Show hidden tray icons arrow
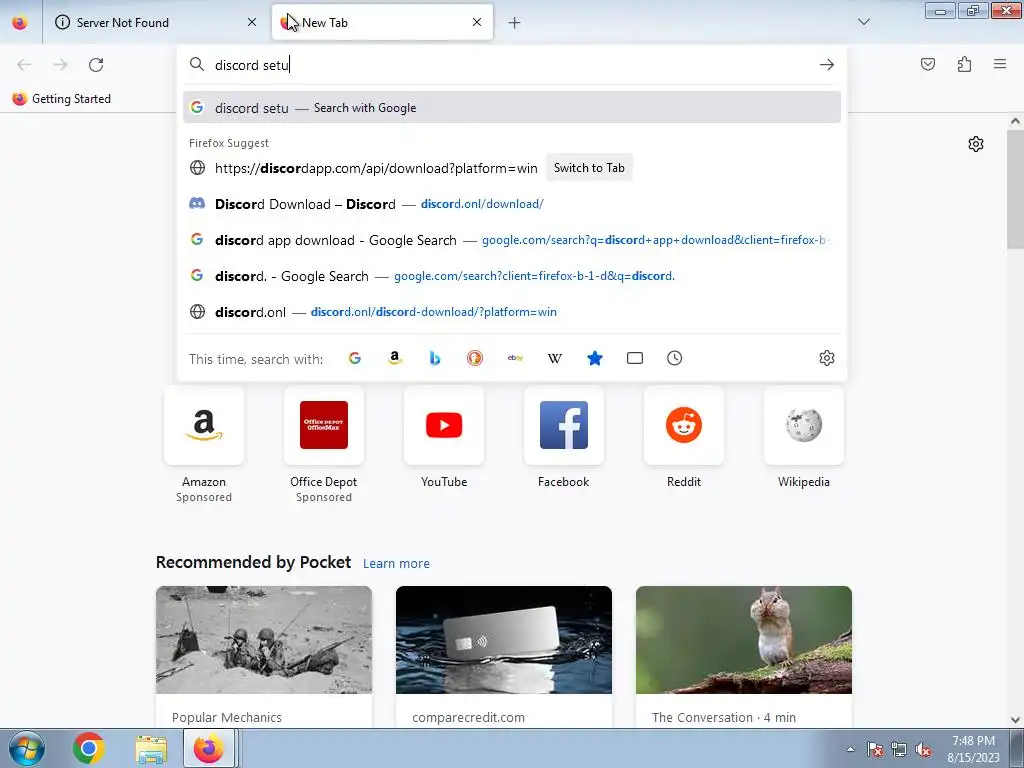Screen dimensions: 1024x768 850,749
